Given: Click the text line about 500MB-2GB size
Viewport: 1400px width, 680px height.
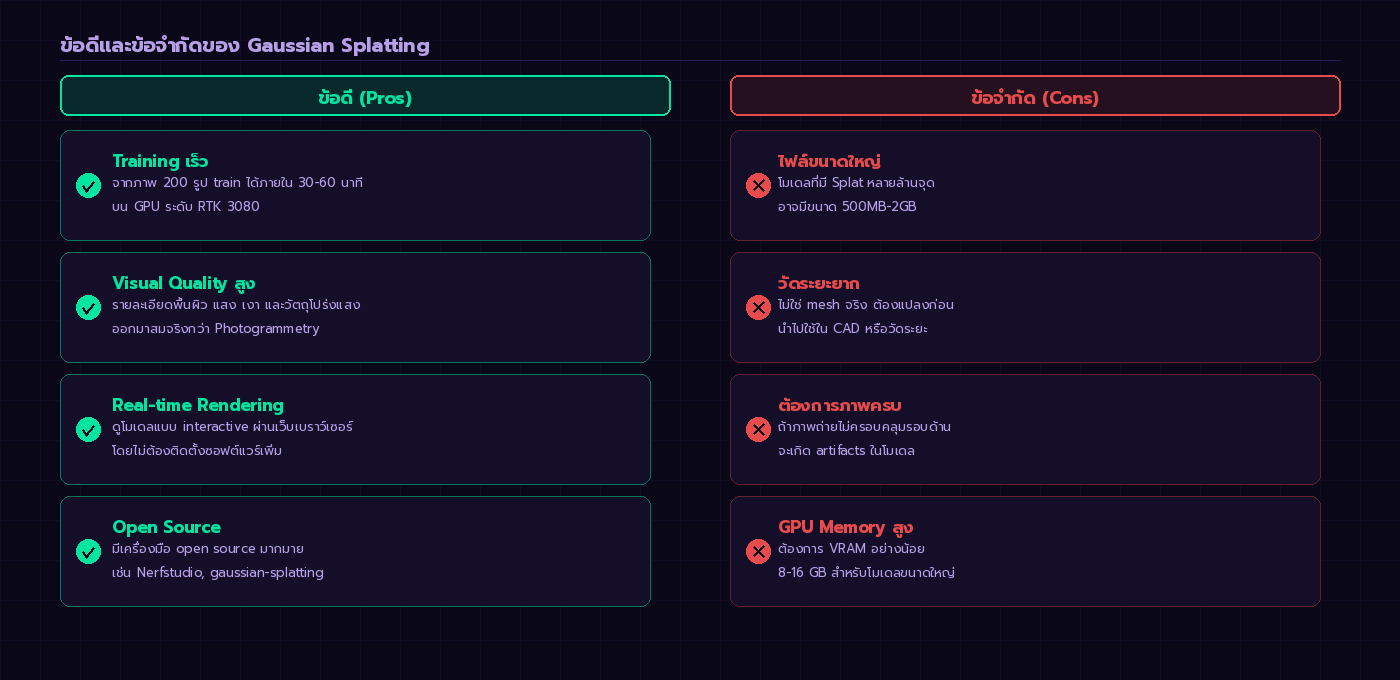Looking at the screenshot, I should pyautogui.click(x=847, y=207).
